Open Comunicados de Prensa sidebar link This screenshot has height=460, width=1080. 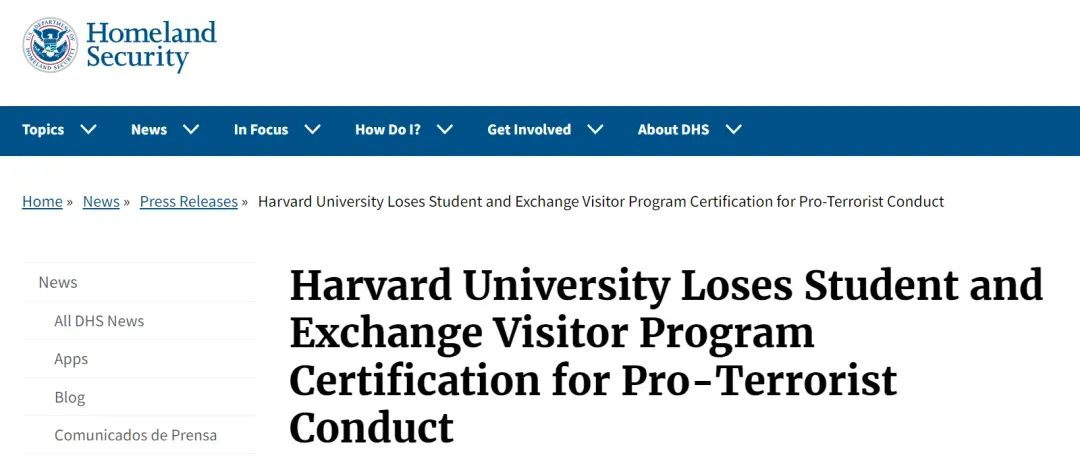pos(136,435)
